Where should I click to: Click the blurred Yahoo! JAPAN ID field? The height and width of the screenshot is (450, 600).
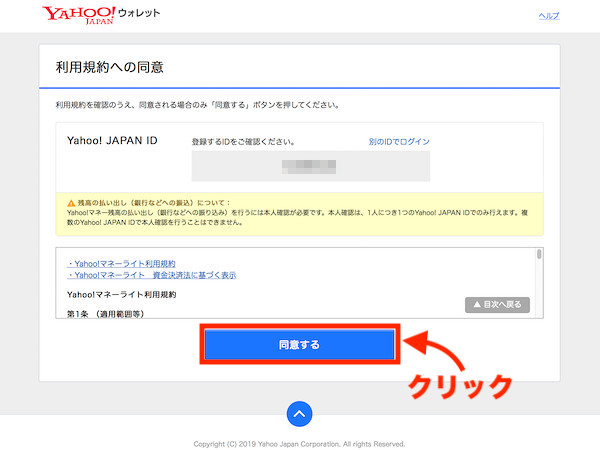pyautogui.click(x=311, y=166)
